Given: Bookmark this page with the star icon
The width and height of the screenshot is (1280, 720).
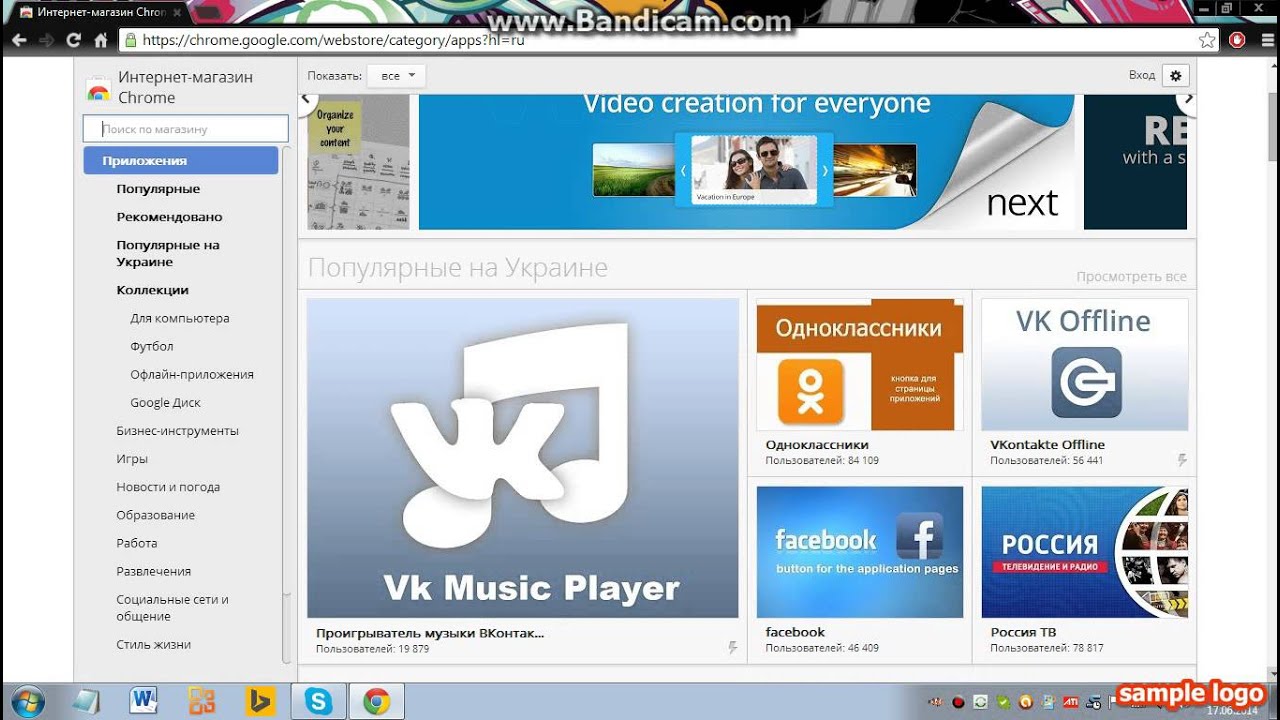Looking at the screenshot, I should pos(1208,40).
